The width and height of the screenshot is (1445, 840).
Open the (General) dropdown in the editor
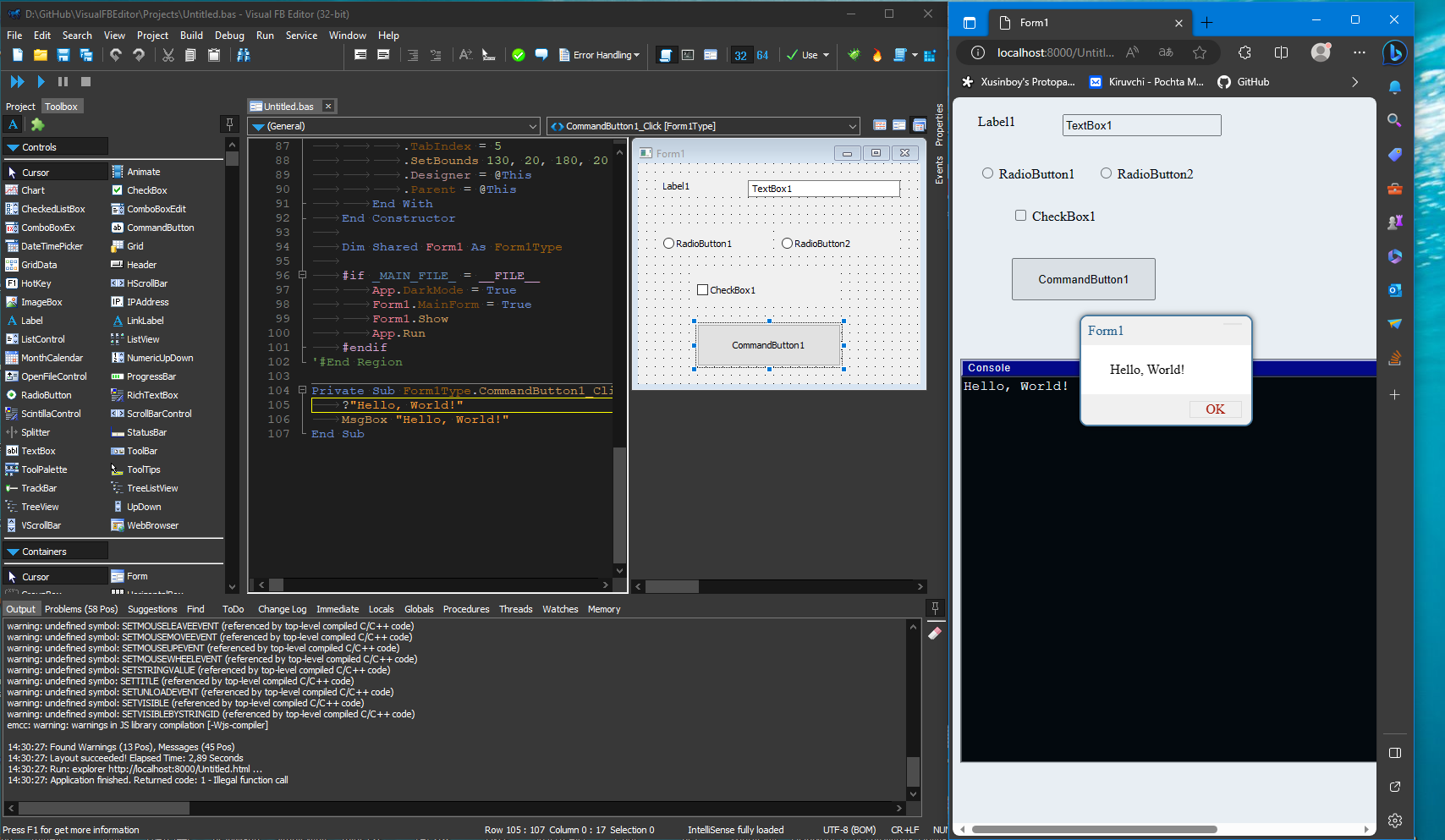pyautogui.click(x=533, y=125)
